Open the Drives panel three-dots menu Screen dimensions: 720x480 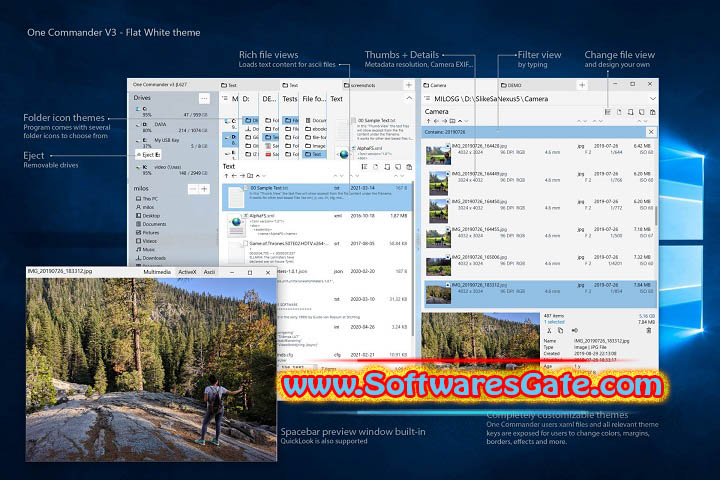[x=204, y=98]
